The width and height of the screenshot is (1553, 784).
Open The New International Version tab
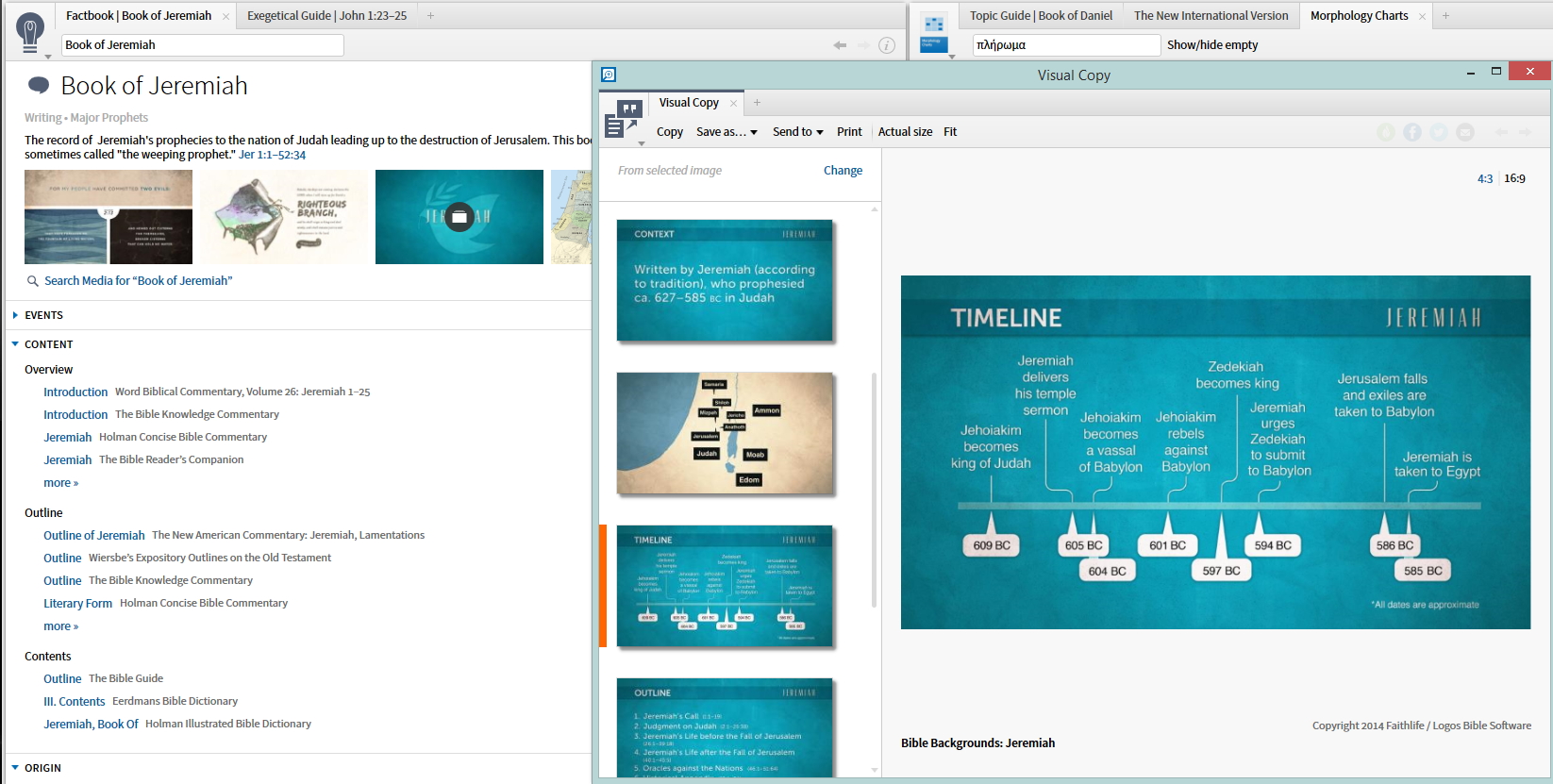click(x=1211, y=15)
